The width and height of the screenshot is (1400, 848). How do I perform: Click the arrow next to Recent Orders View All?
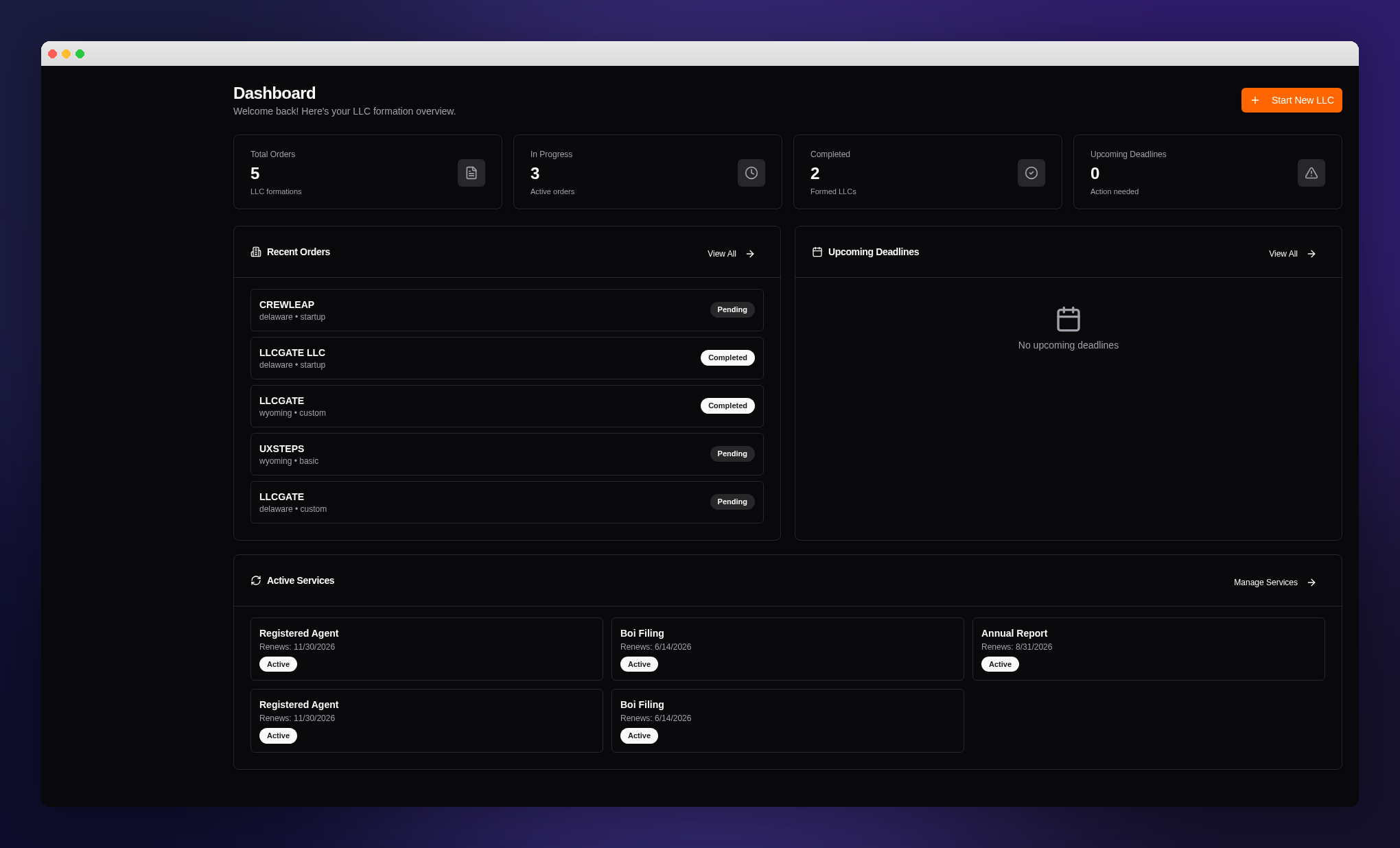[750, 254]
